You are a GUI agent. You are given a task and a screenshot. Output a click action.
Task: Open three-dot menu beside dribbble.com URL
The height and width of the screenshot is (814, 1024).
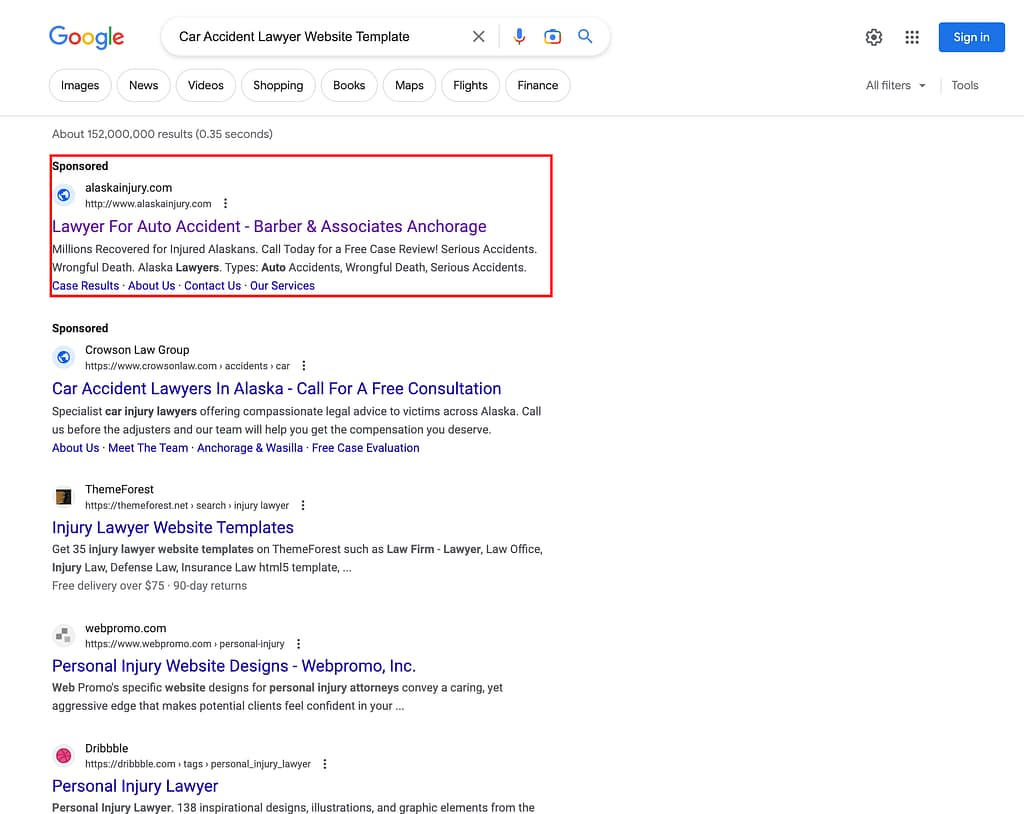325,764
